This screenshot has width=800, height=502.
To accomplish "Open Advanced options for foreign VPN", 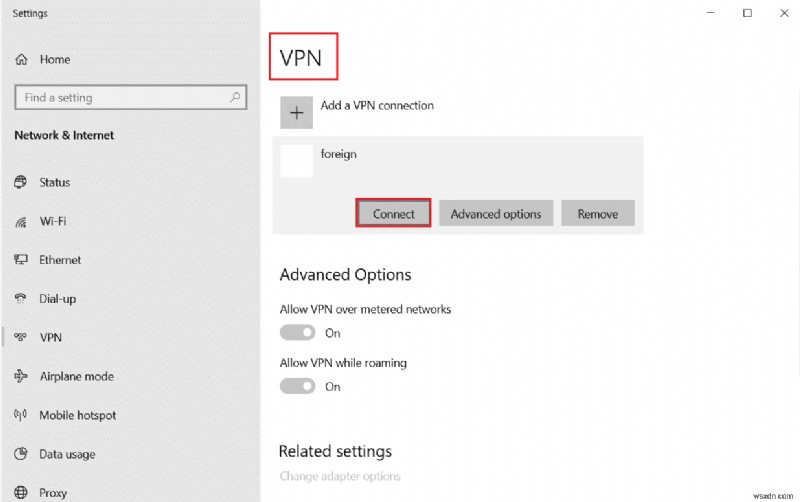I will pyautogui.click(x=496, y=214).
